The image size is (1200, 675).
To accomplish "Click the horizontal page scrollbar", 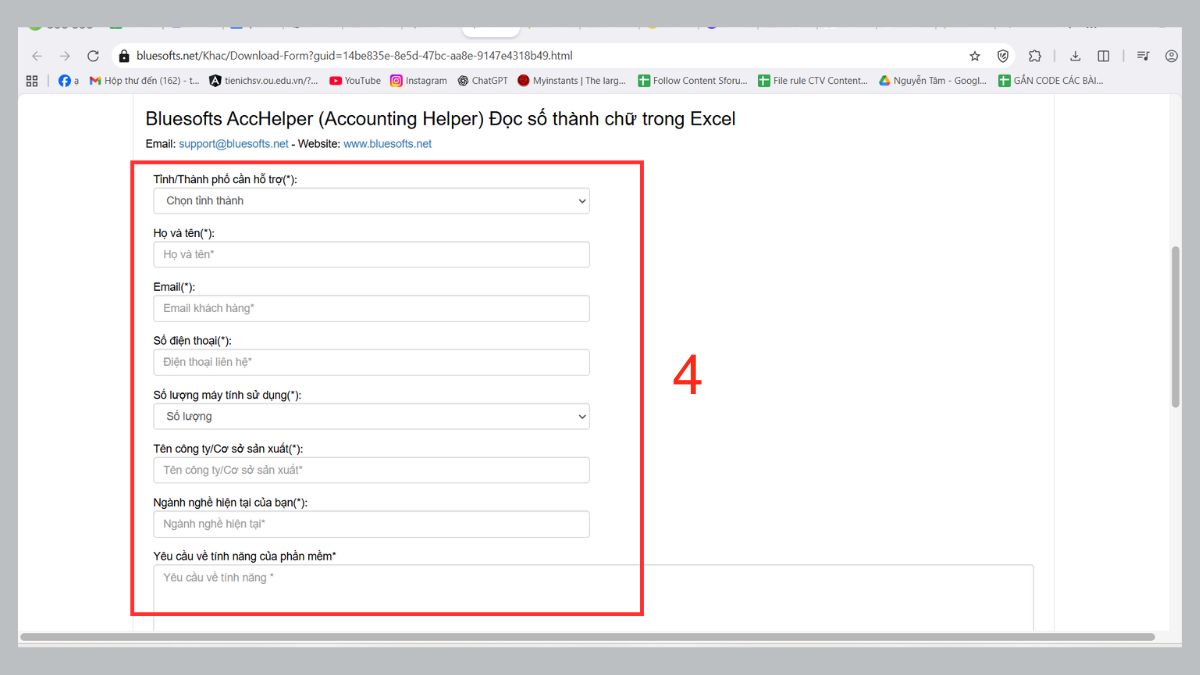I will 587,637.
